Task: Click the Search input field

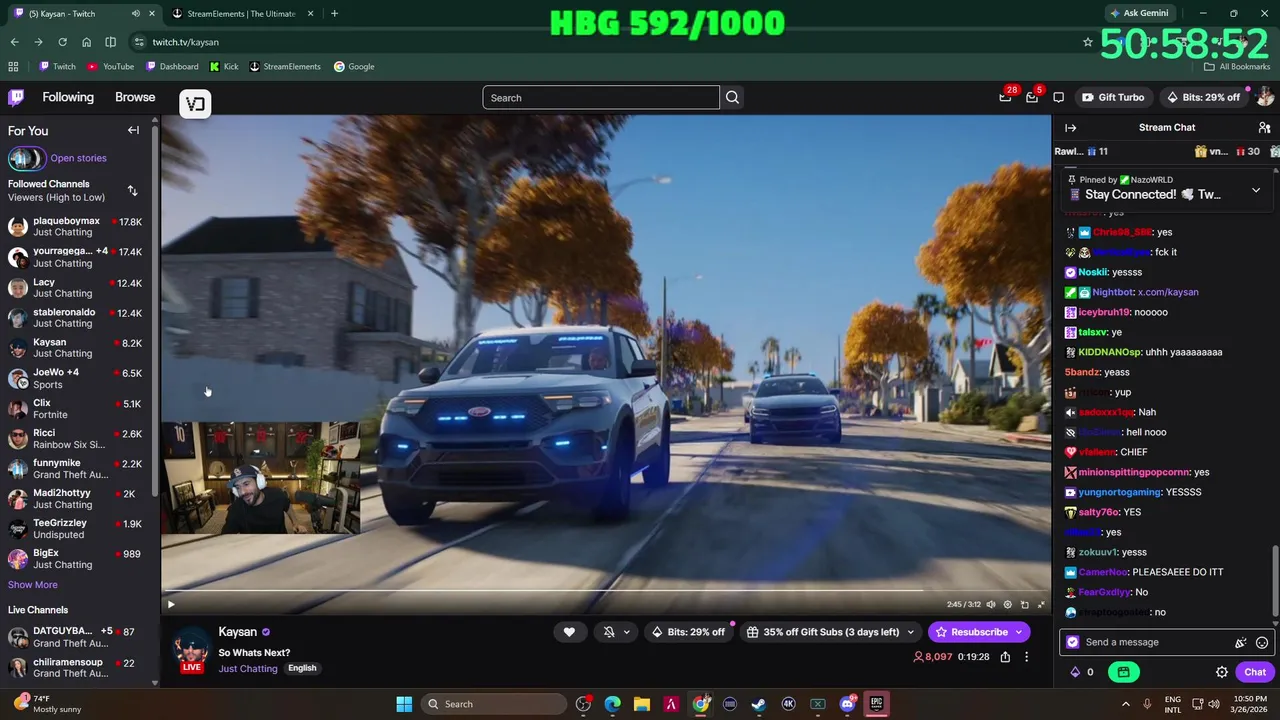Action: (600, 97)
